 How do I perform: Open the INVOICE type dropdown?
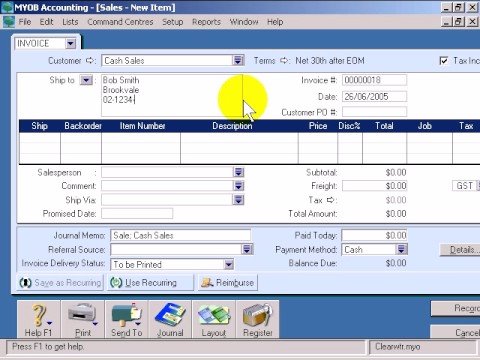(71, 43)
